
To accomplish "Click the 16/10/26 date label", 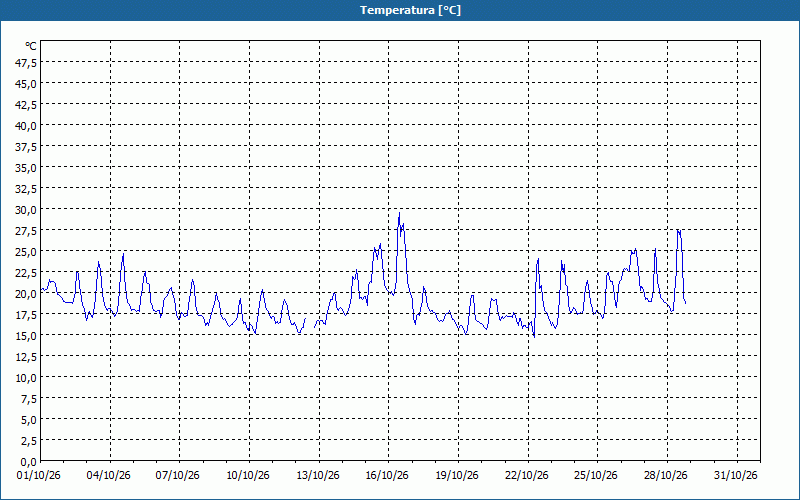I will [x=387, y=476].
